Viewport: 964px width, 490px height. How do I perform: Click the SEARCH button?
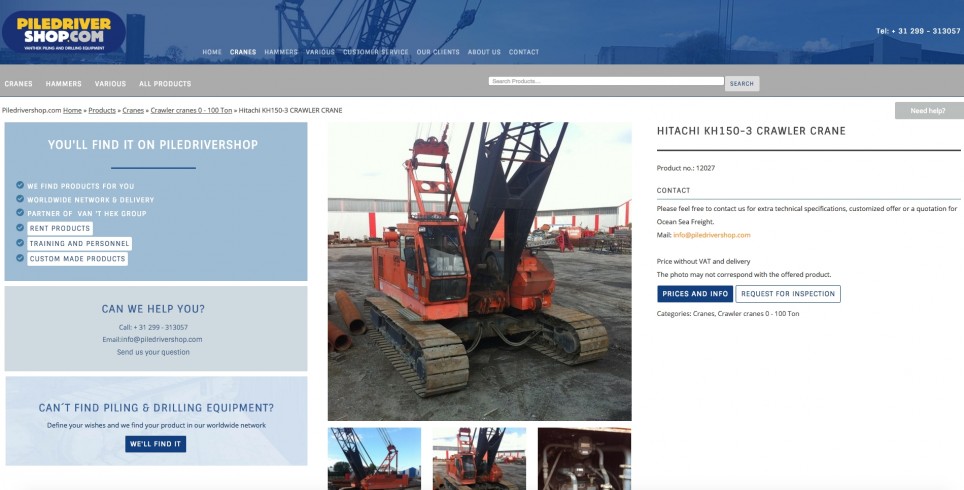[x=741, y=84]
